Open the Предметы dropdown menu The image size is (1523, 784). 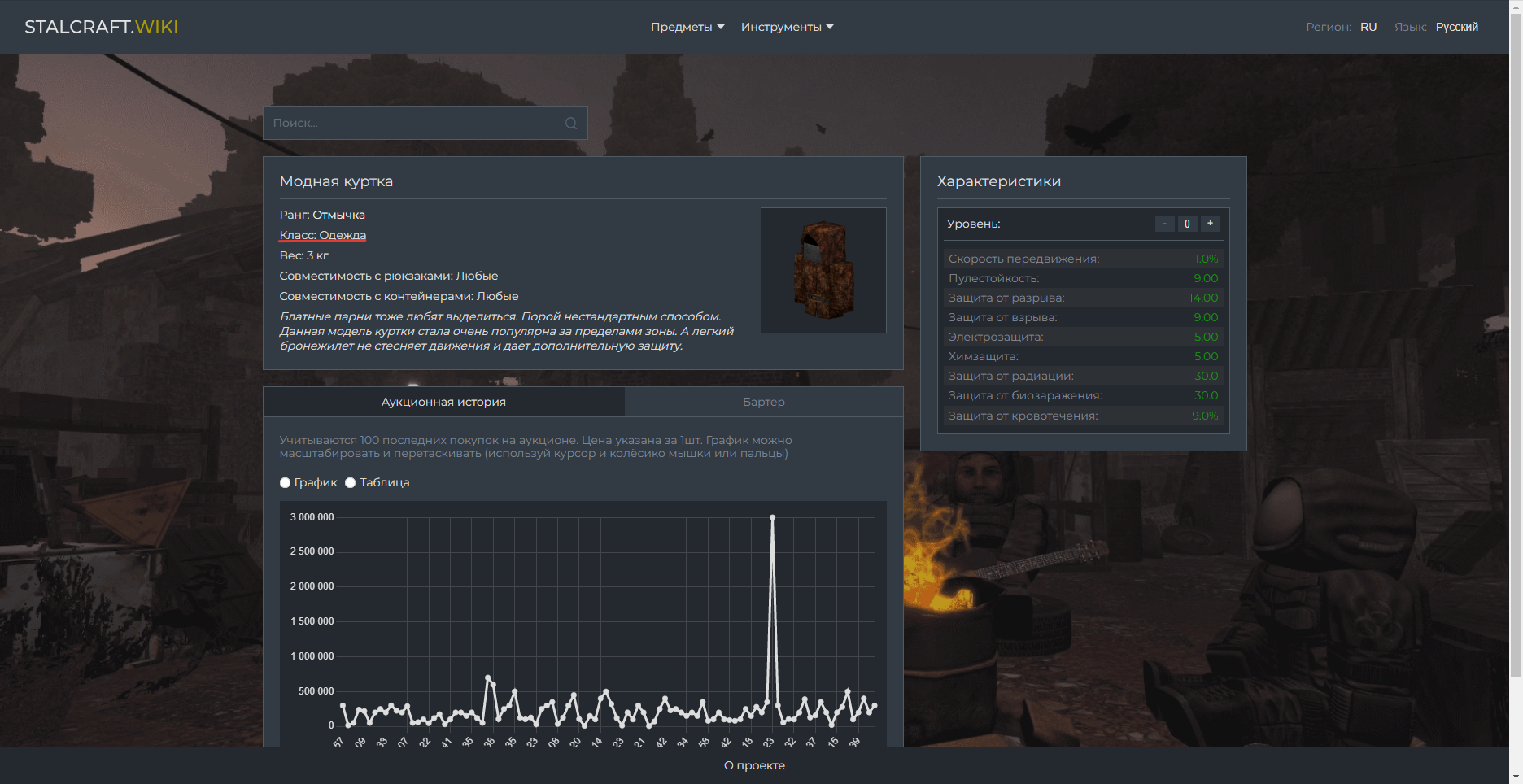click(x=687, y=27)
